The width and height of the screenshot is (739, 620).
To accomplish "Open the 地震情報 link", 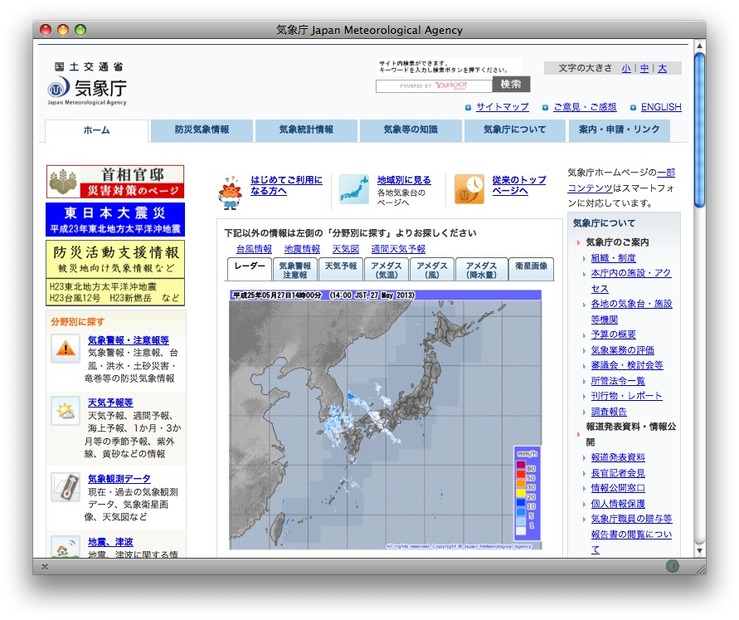I will coord(302,249).
